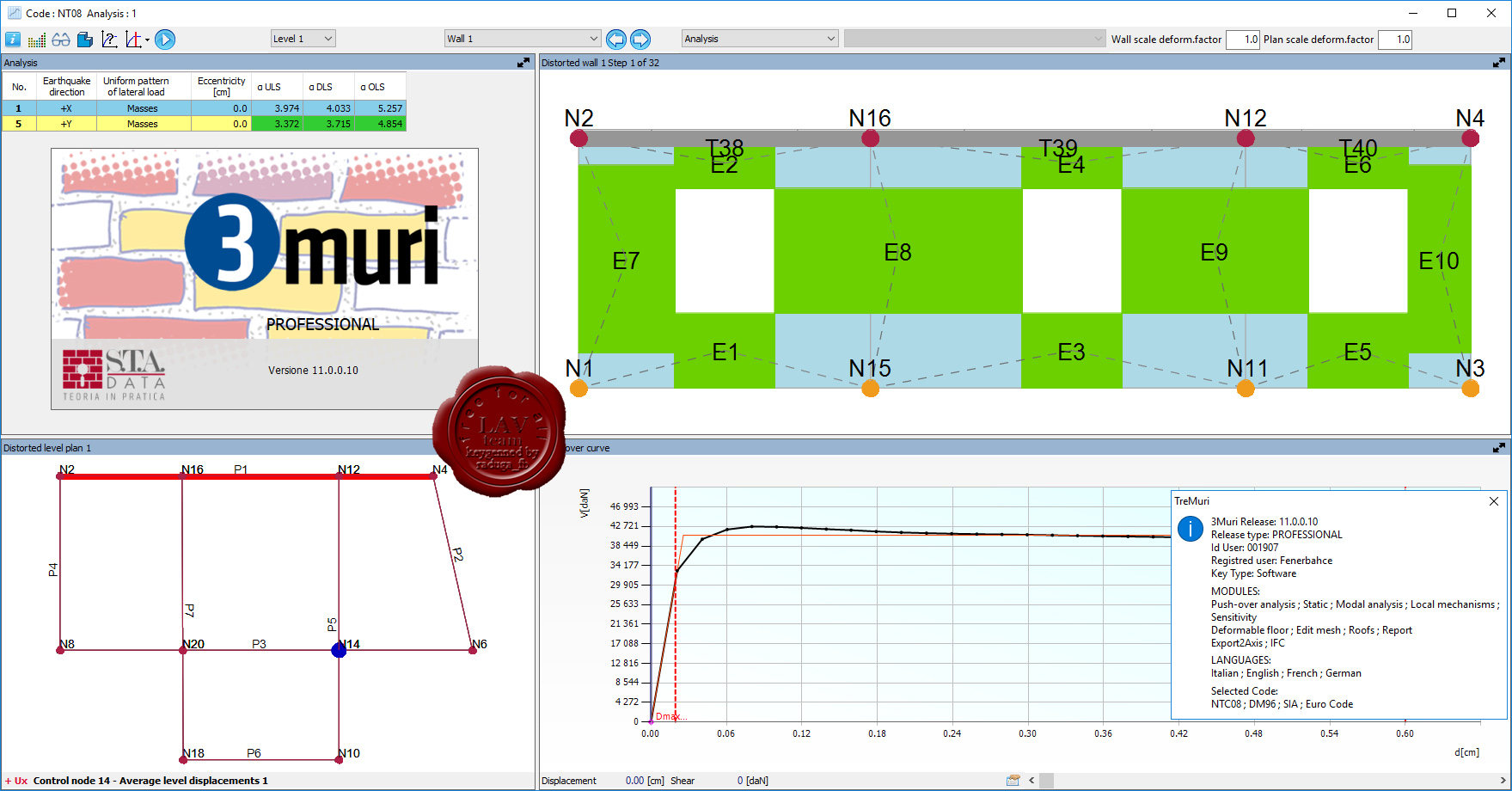Click the info icon in the TreMuri dialog
Screen dimensions: 1512x791
click(x=1190, y=529)
